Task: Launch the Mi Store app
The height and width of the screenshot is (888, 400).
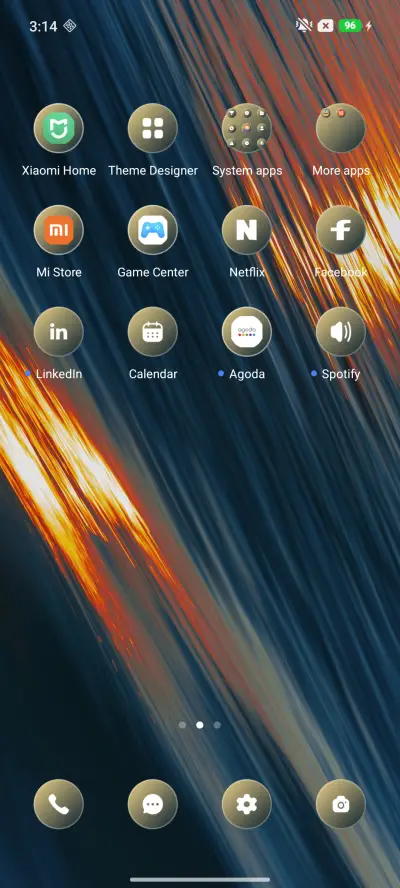Action: coord(58,230)
